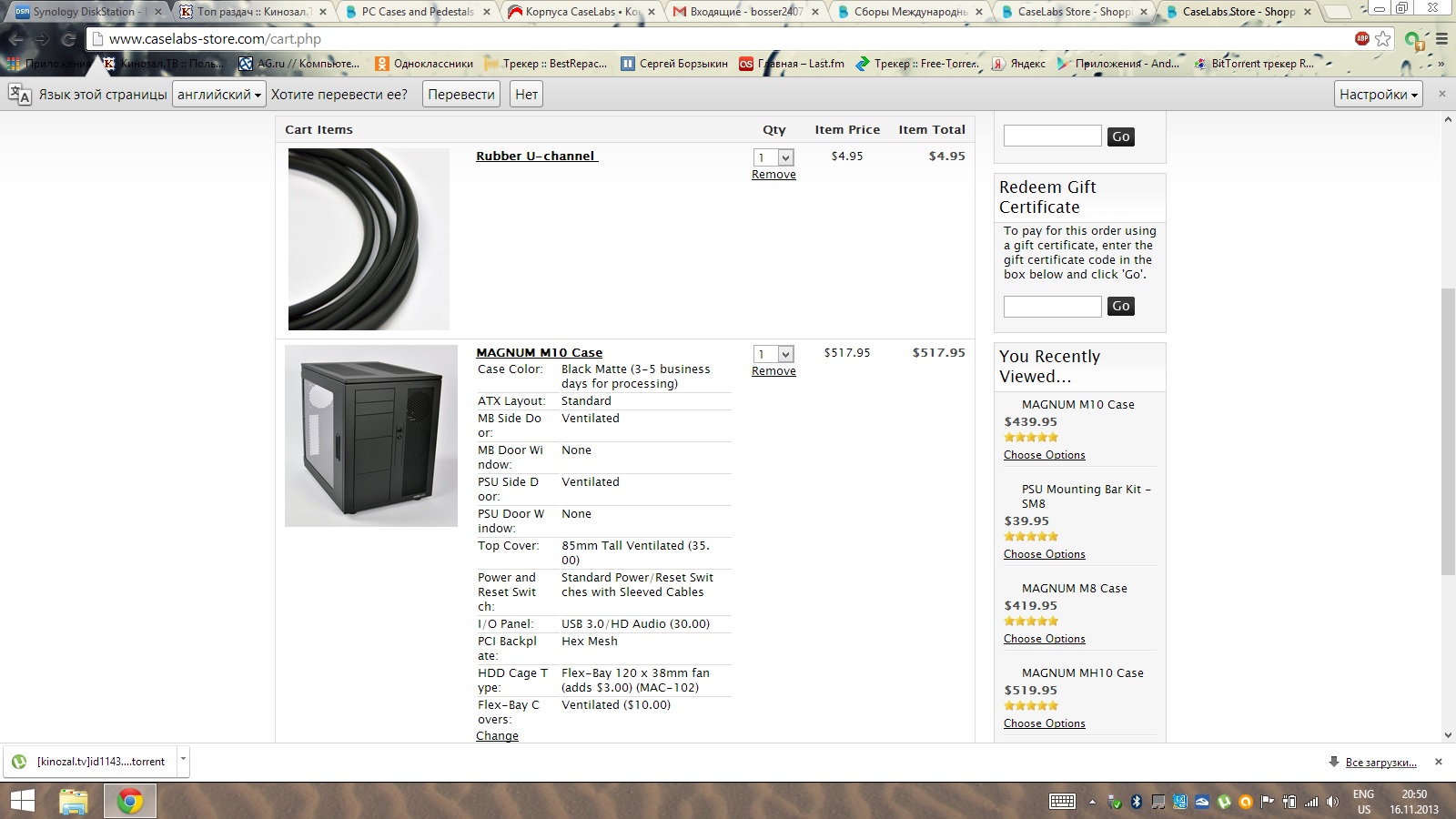Viewport: 1456px width, 819px height.
Task: Switch to the Входящие - bosser2407 Gmail tab
Action: pyautogui.click(x=745, y=12)
